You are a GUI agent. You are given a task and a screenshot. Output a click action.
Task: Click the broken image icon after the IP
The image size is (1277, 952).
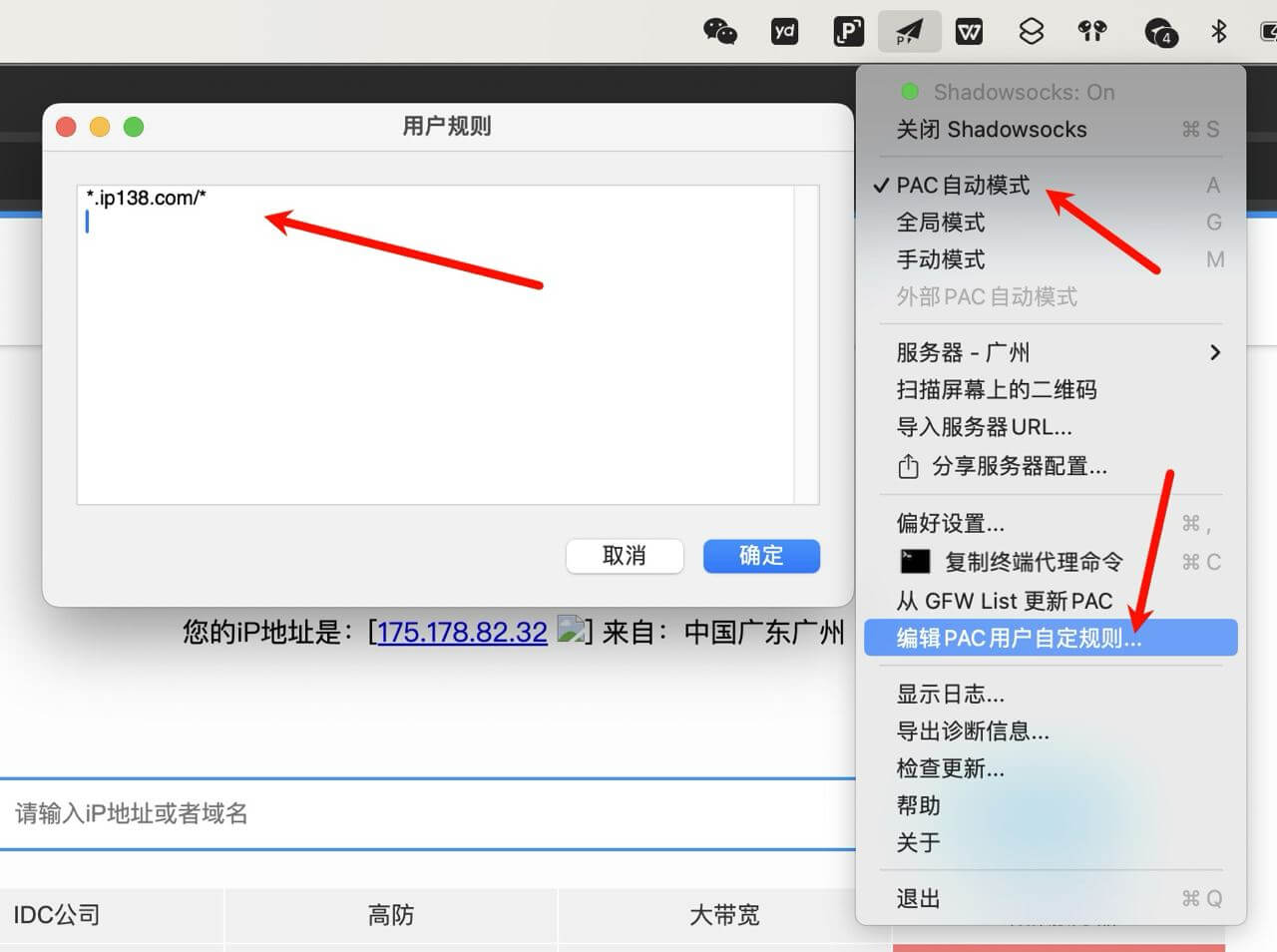571,629
